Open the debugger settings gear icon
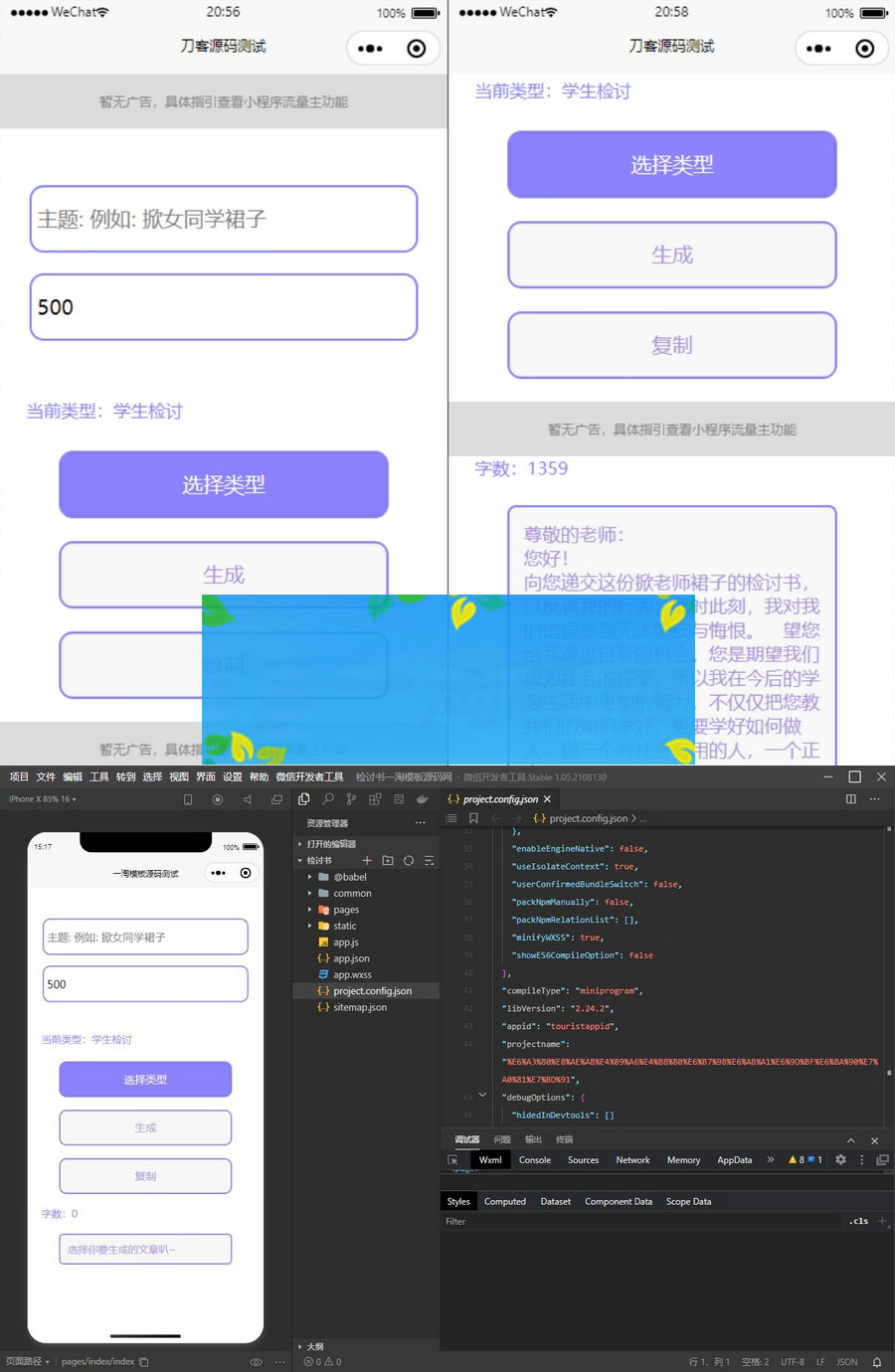Image resolution: width=895 pixels, height=1372 pixels. pyautogui.click(x=840, y=1159)
